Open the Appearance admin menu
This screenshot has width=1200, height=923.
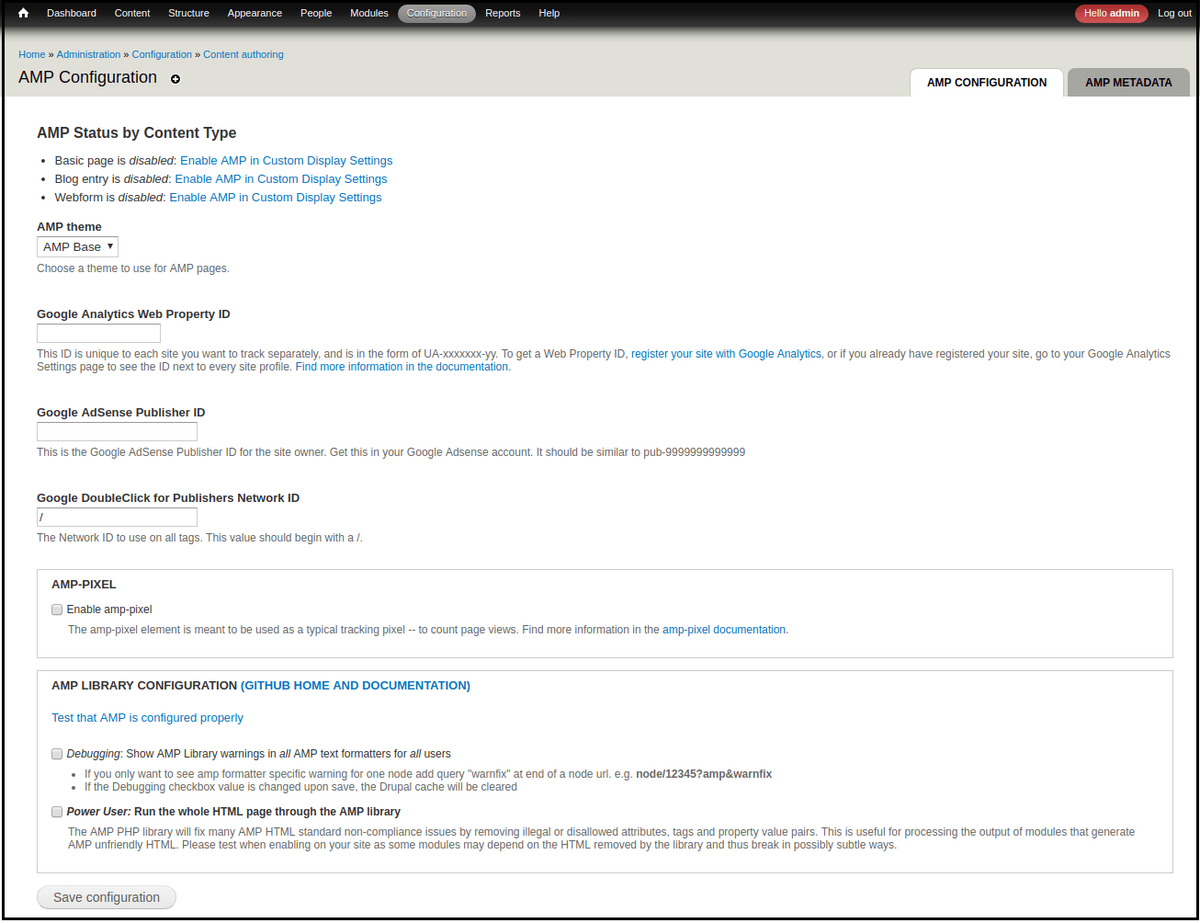255,13
